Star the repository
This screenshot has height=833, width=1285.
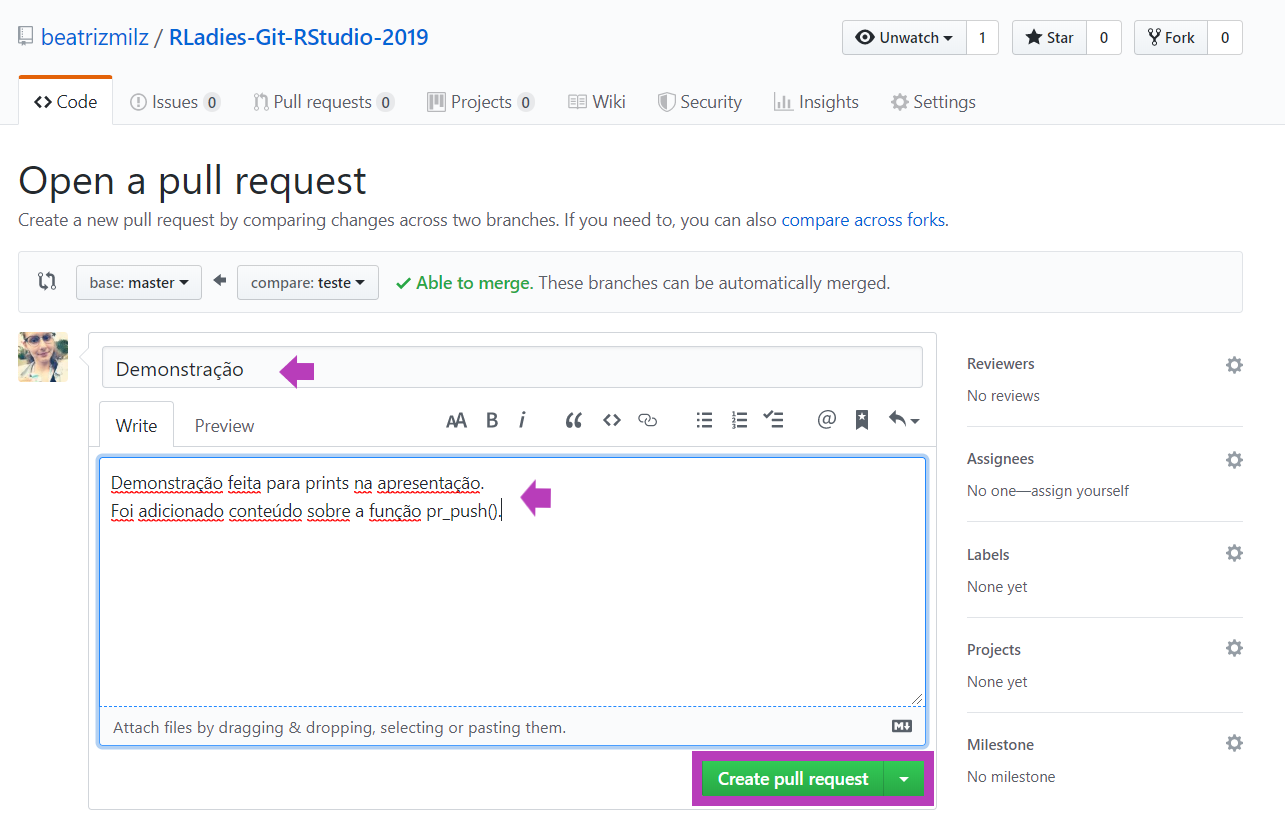tap(1049, 38)
